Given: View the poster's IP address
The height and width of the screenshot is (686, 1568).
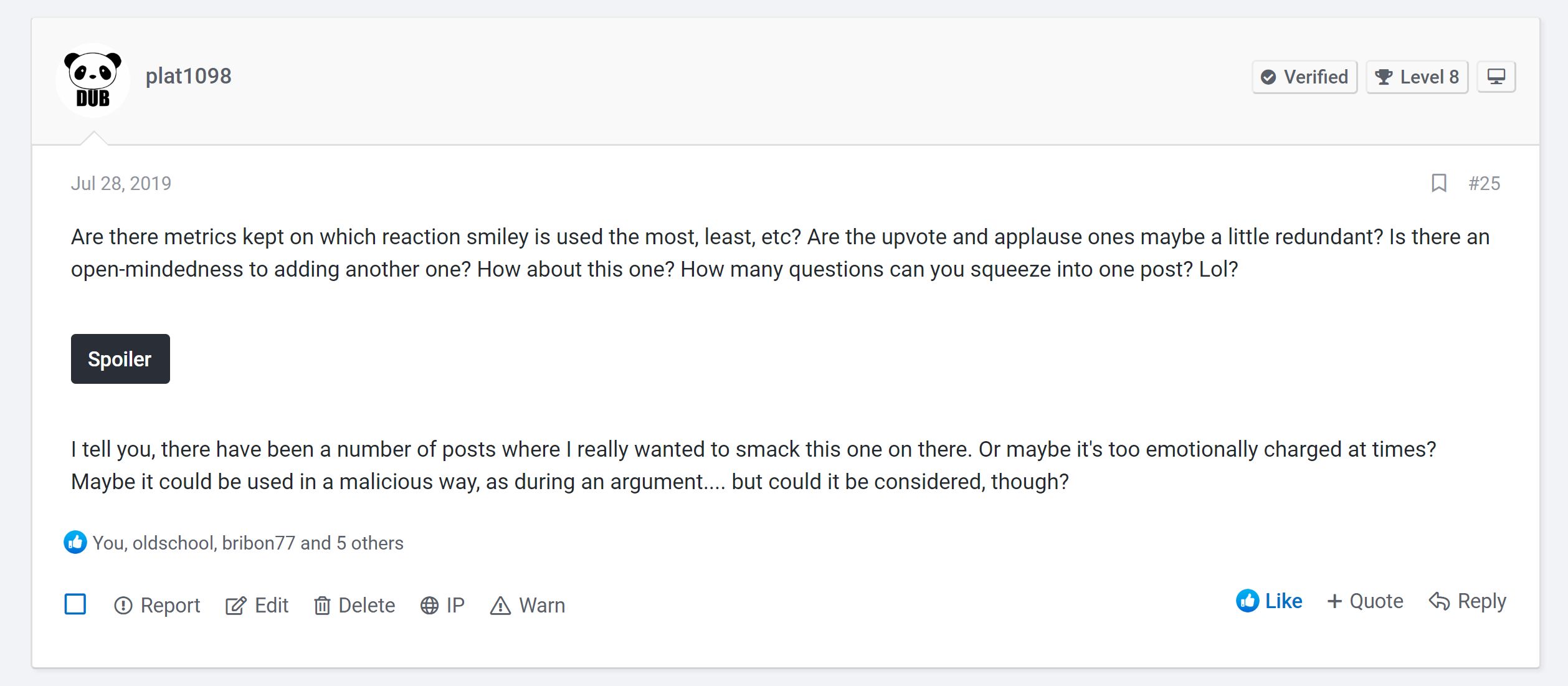Looking at the screenshot, I should (442, 606).
